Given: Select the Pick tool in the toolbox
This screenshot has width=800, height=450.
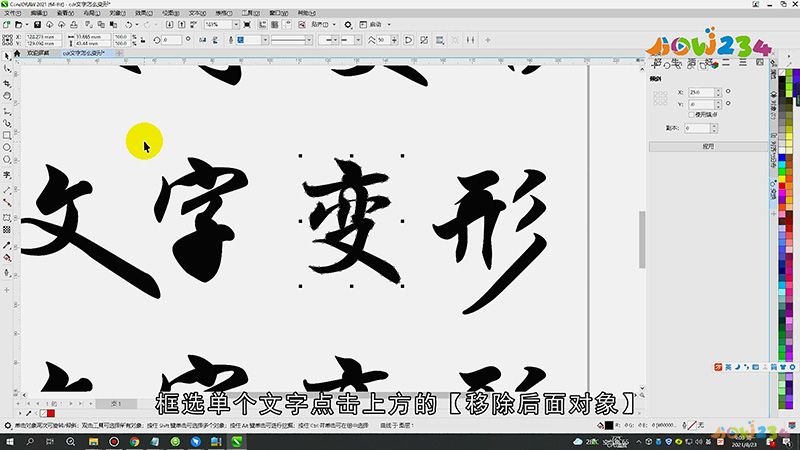Looking at the screenshot, I should tap(7, 56).
